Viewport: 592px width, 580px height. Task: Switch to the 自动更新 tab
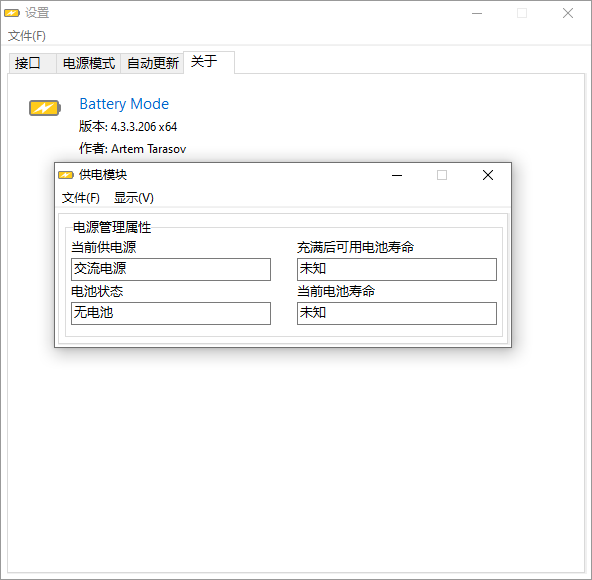[153, 63]
